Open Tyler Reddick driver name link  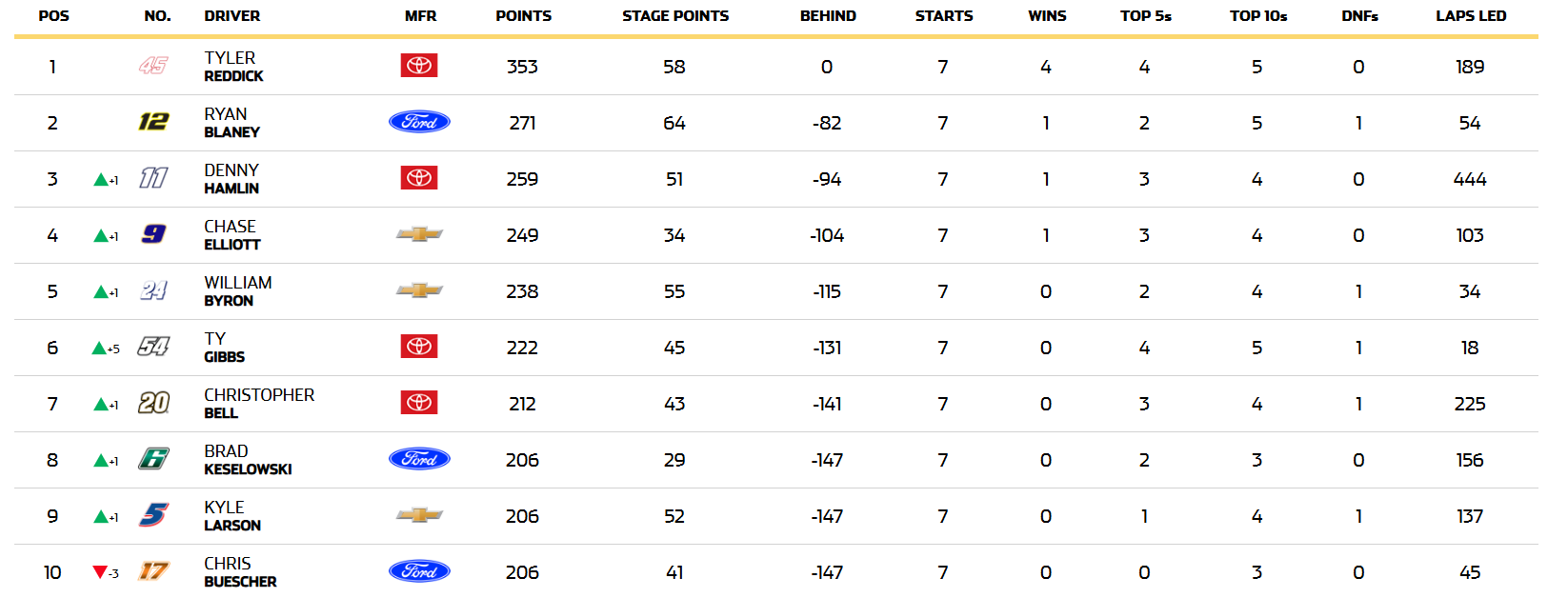click(x=233, y=67)
